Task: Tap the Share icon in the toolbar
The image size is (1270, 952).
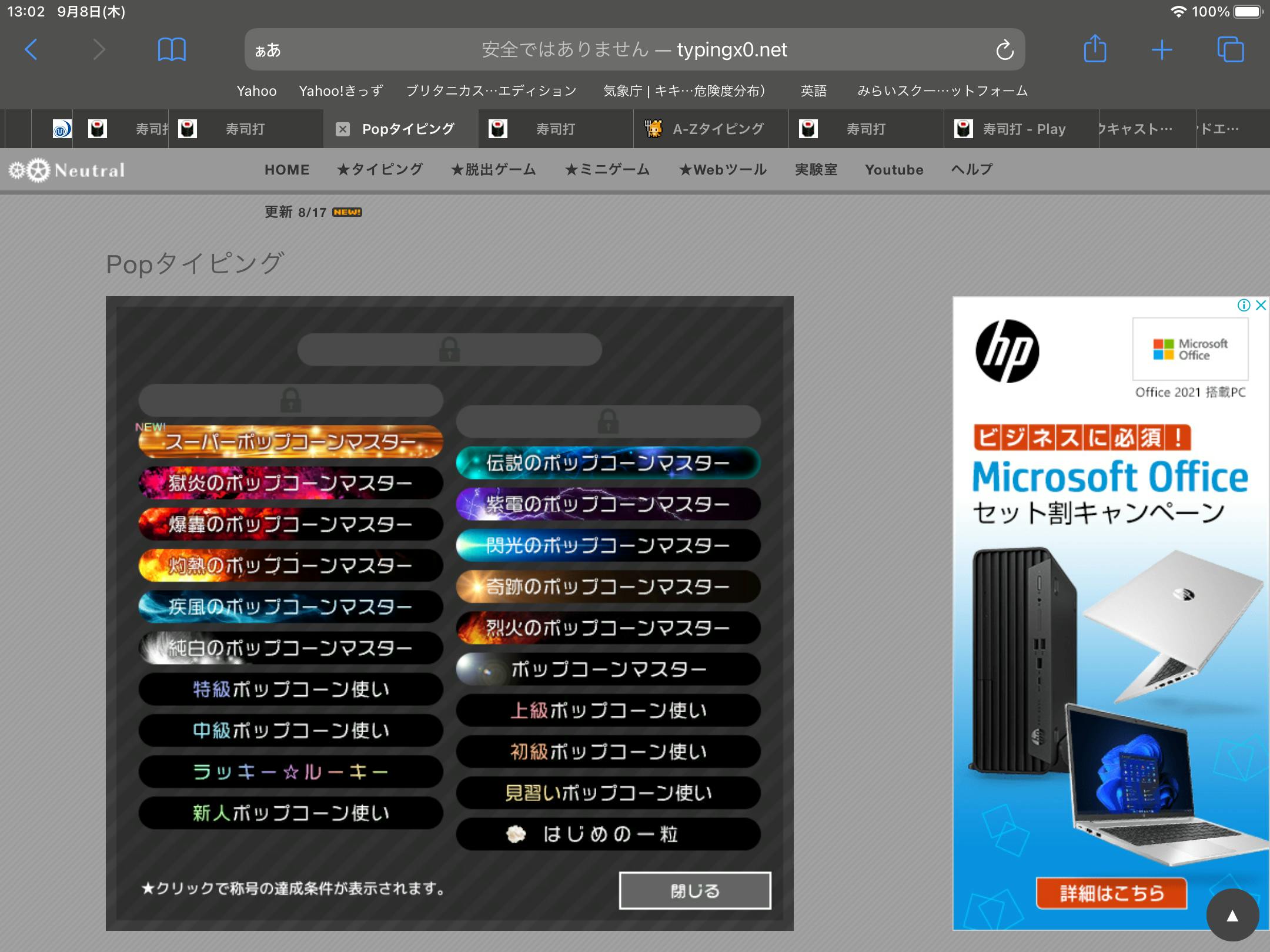Action: pyautogui.click(x=1095, y=49)
